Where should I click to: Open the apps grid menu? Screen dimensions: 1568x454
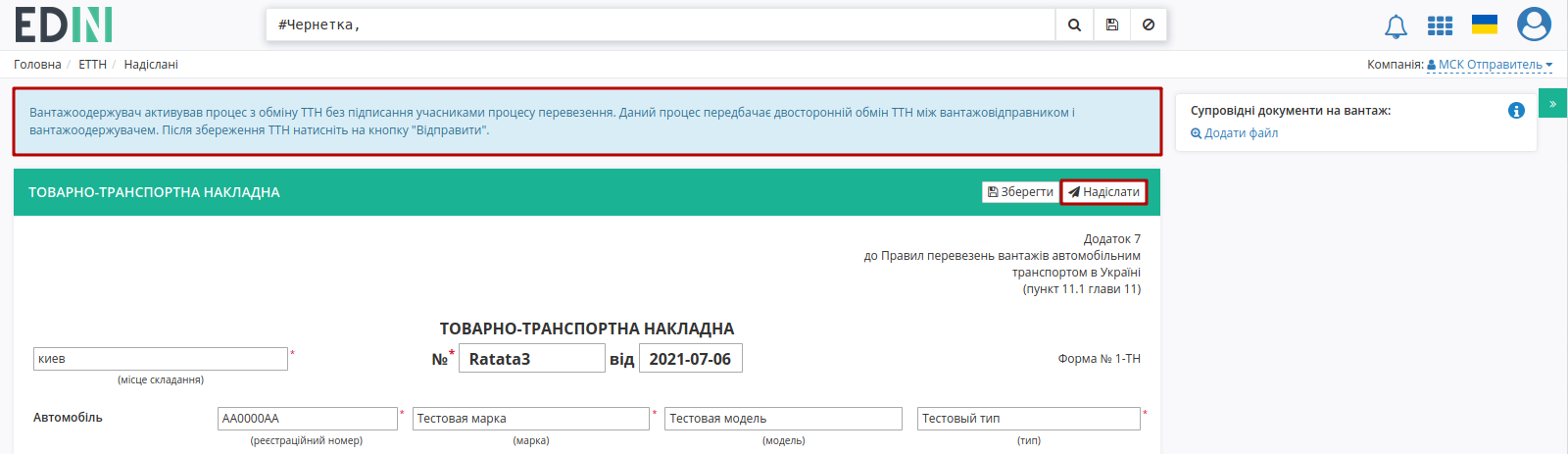pyautogui.click(x=1440, y=25)
